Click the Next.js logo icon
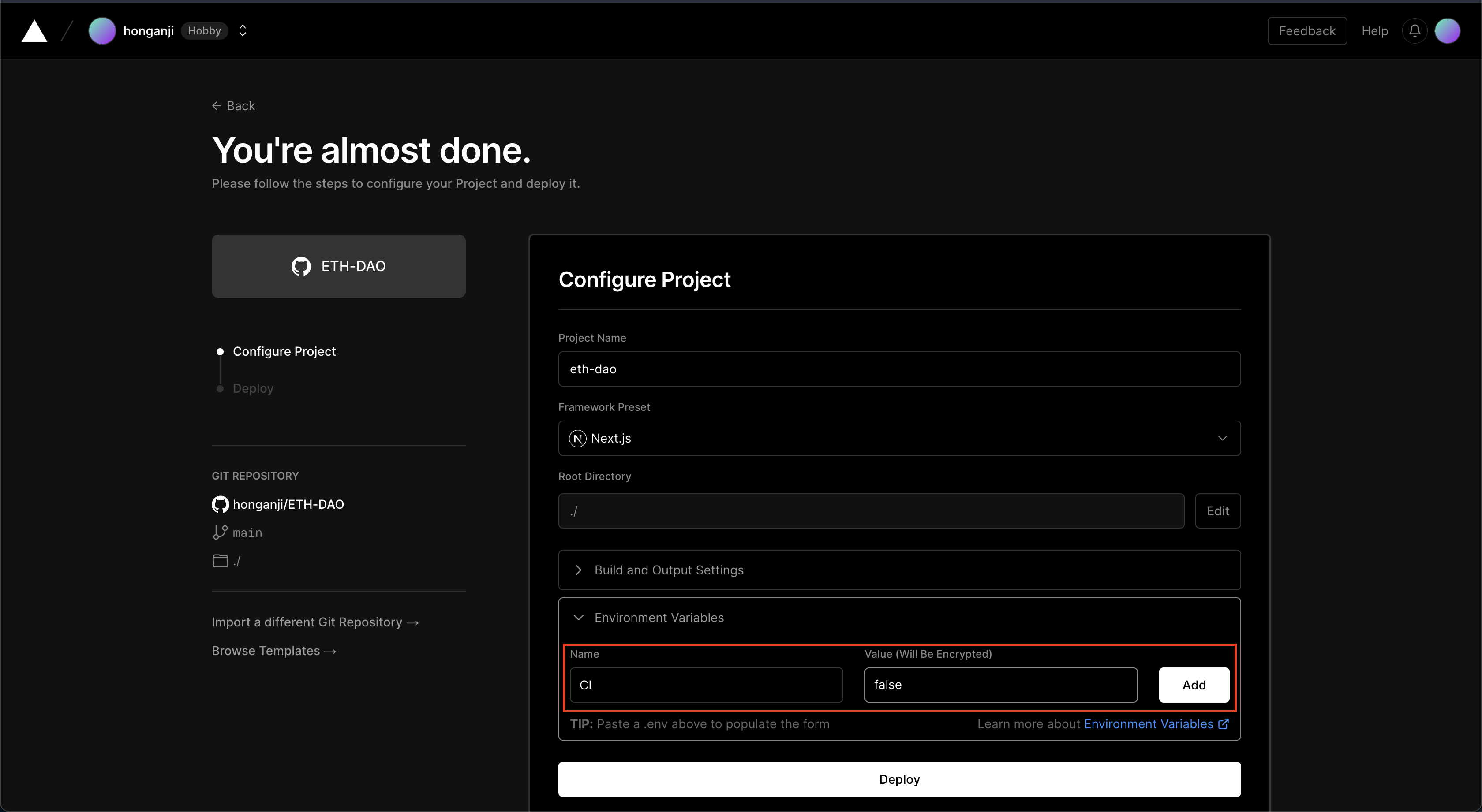The width and height of the screenshot is (1482, 812). (578, 438)
